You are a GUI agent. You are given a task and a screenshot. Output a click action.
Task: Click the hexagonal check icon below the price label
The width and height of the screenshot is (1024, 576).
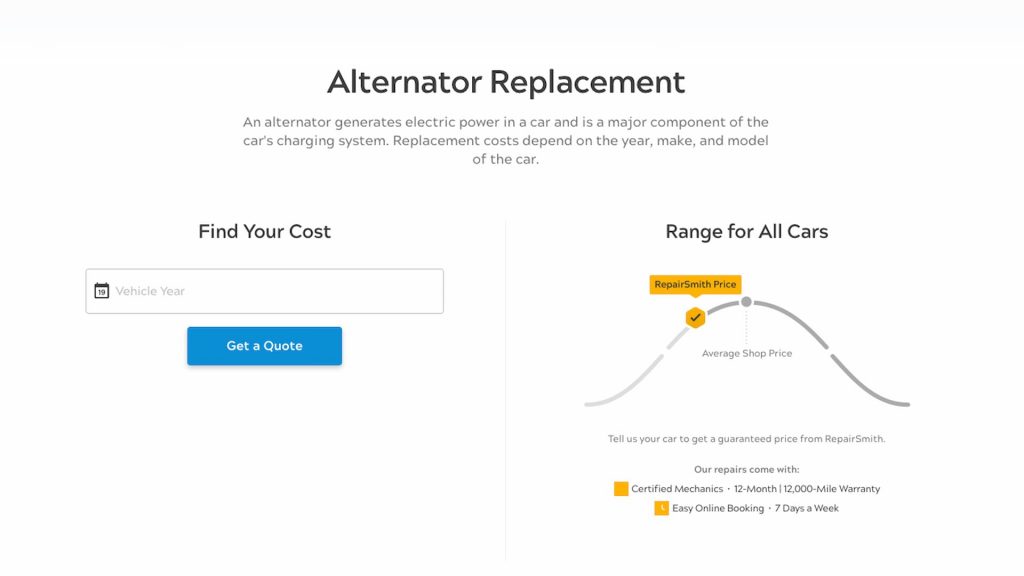point(696,318)
